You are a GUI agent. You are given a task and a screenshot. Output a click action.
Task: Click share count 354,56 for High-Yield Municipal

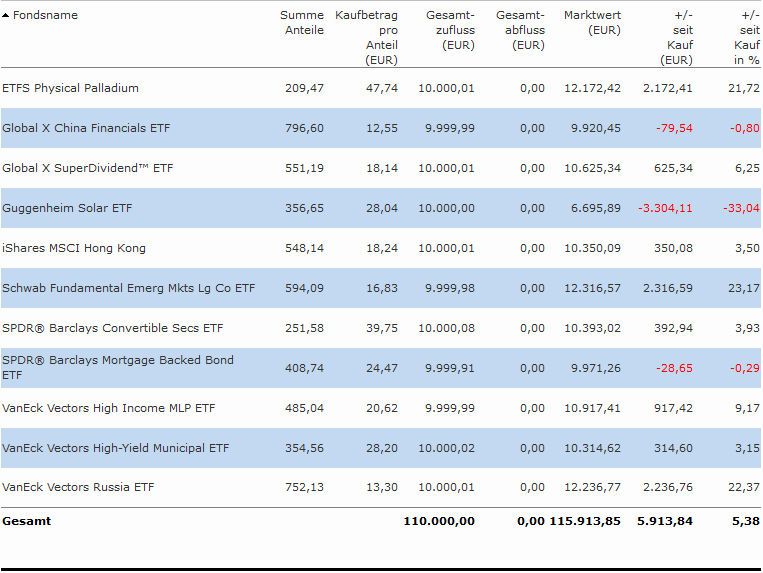[304, 448]
